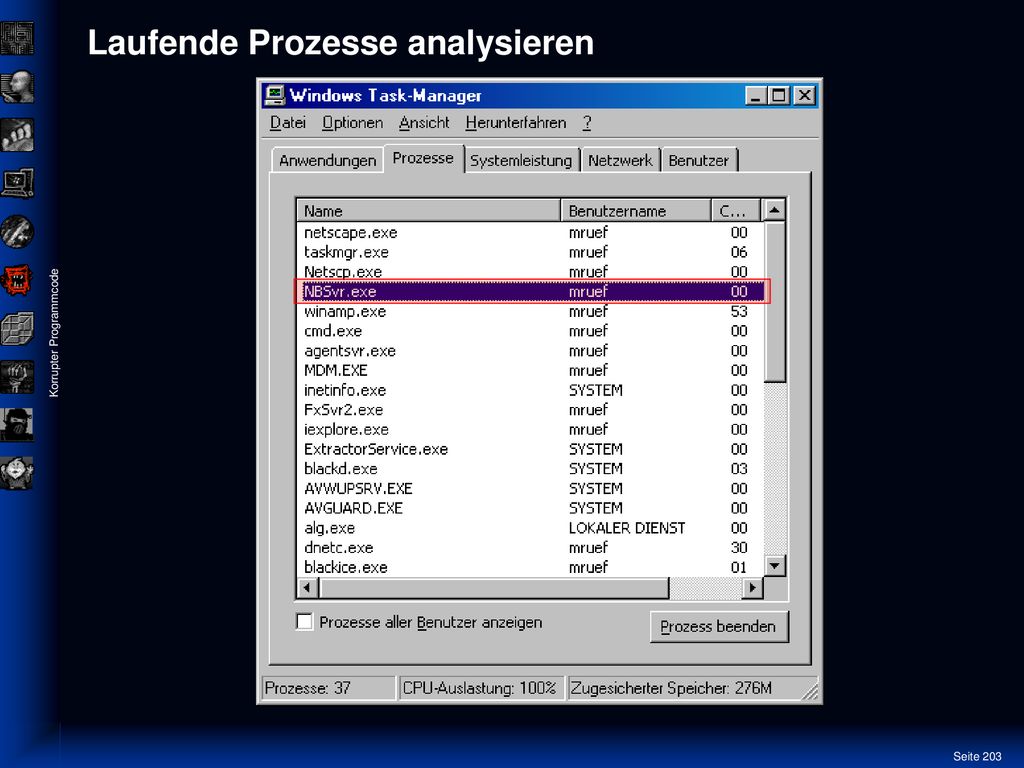Open the Datei menu
Screen dimensions: 1024x768
(288, 123)
